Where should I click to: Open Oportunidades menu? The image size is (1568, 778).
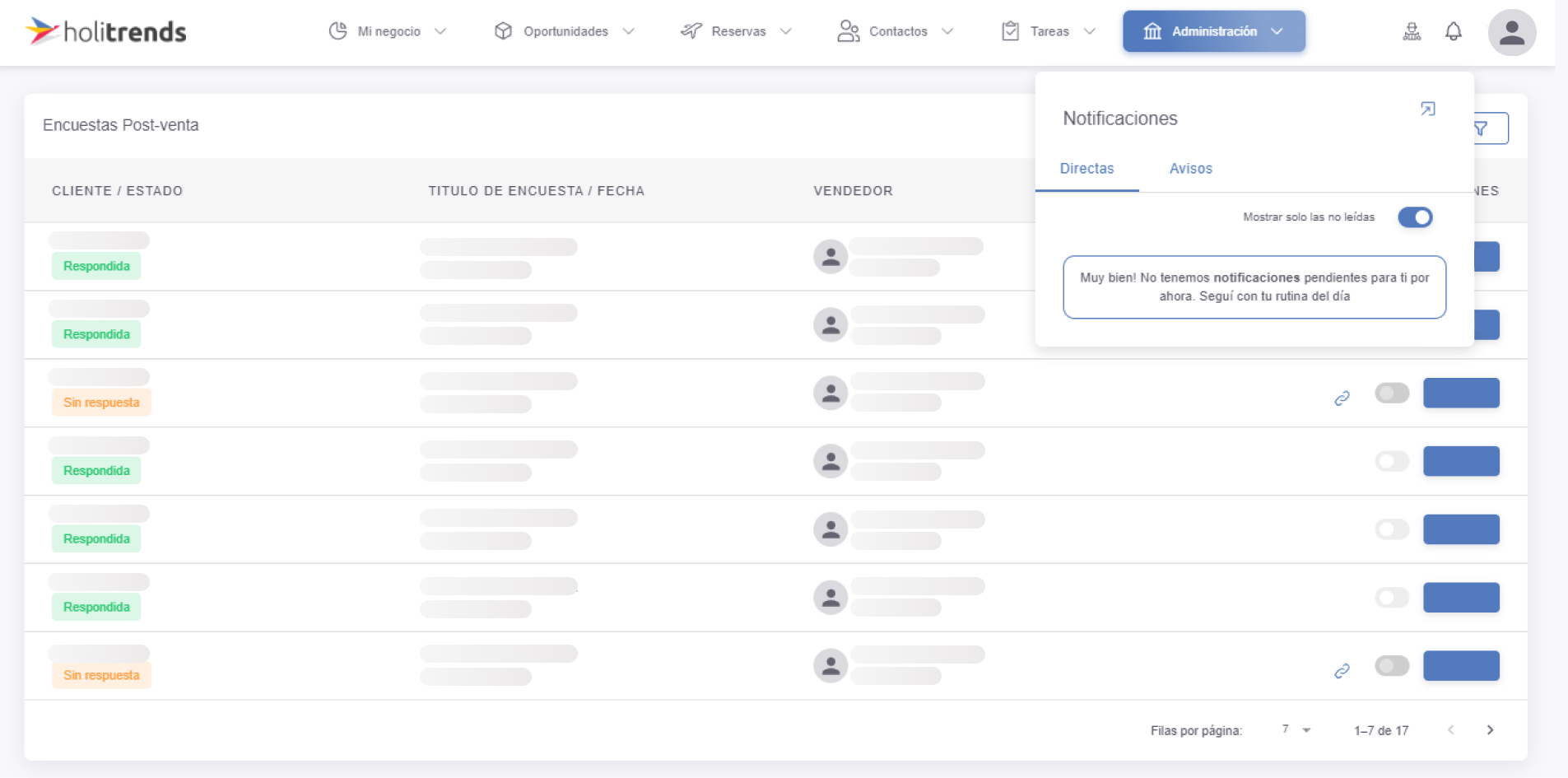click(x=565, y=31)
